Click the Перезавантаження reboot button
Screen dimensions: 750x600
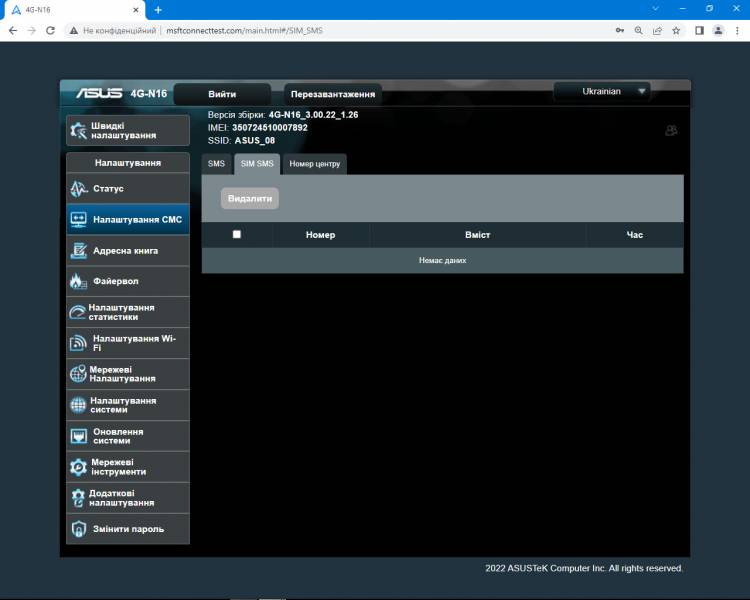(x=333, y=94)
